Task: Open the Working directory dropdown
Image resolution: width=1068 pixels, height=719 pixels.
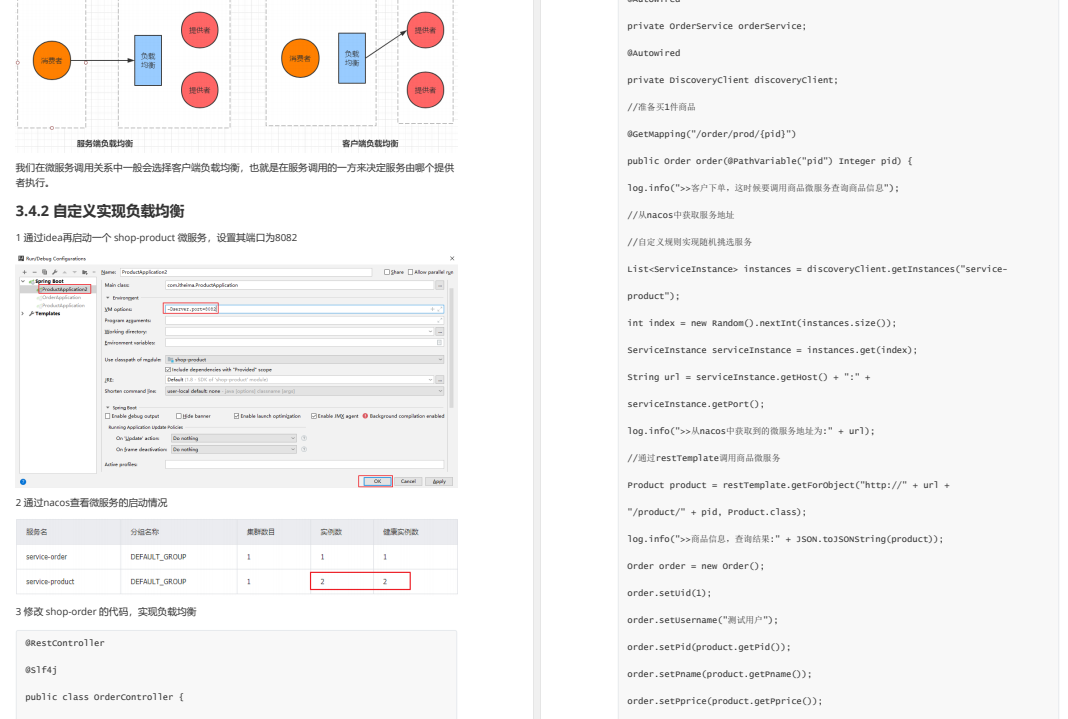Action: pyautogui.click(x=430, y=332)
